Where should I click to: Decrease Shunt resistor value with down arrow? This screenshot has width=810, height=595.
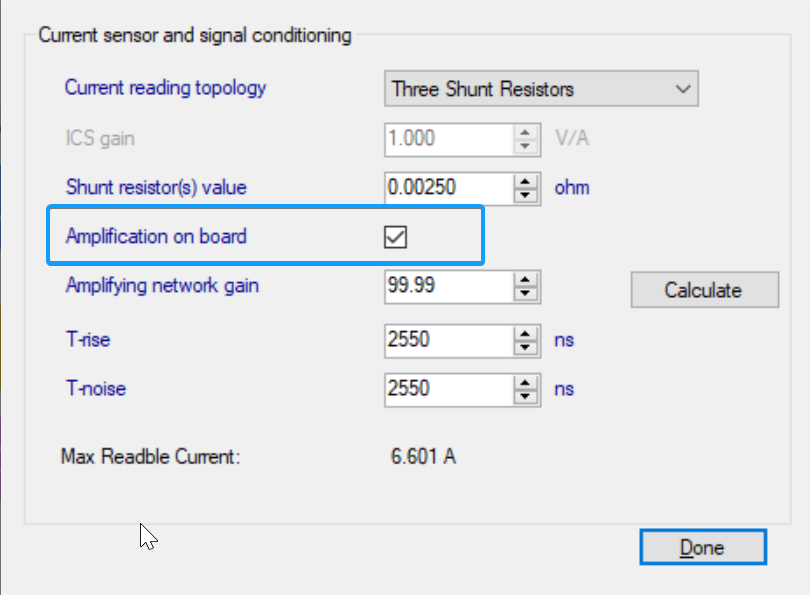(525, 194)
